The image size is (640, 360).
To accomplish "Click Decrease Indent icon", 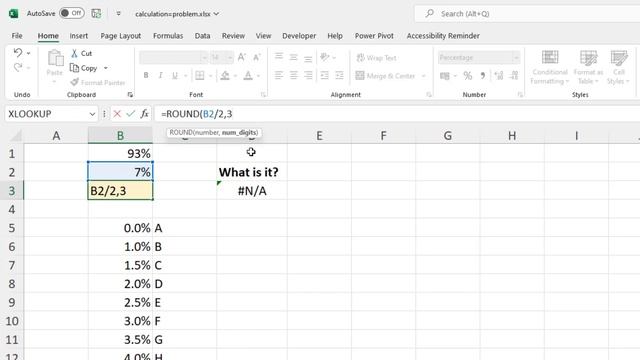I will [x=324, y=76].
